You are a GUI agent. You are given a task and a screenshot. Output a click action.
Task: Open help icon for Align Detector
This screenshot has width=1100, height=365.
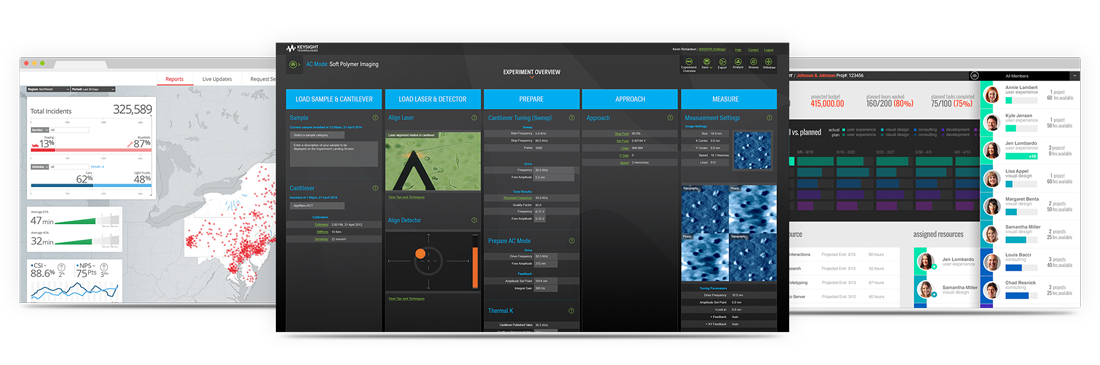(x=474, y=220)
